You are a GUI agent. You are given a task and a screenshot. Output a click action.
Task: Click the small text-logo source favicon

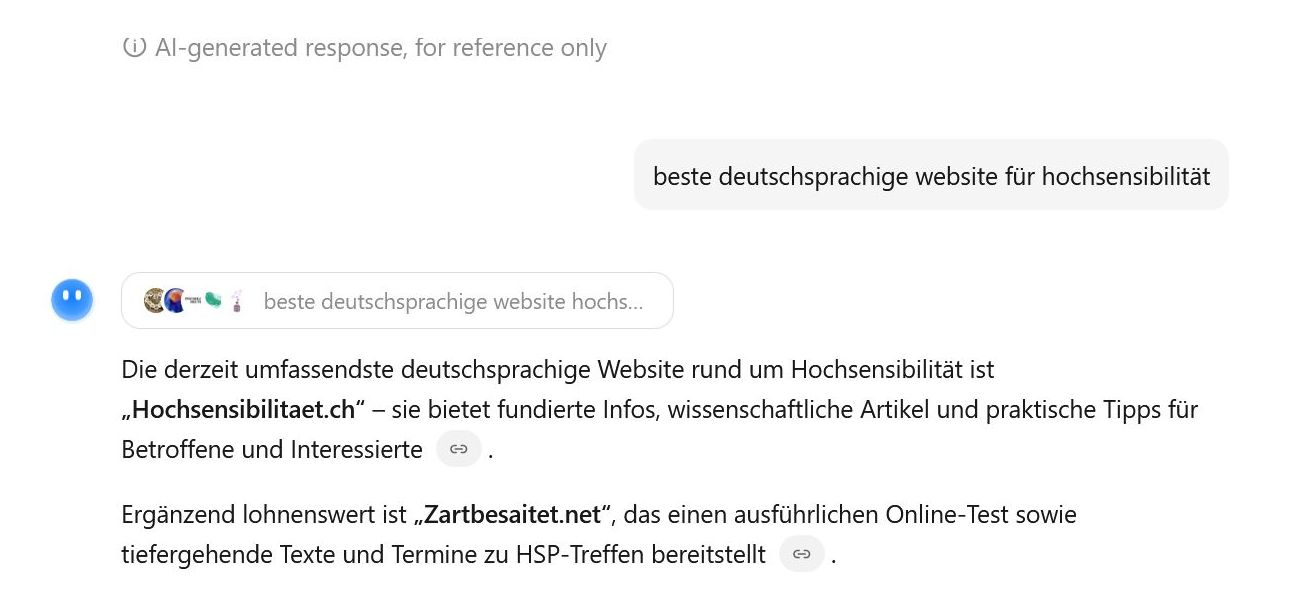[x=194, y=300]
